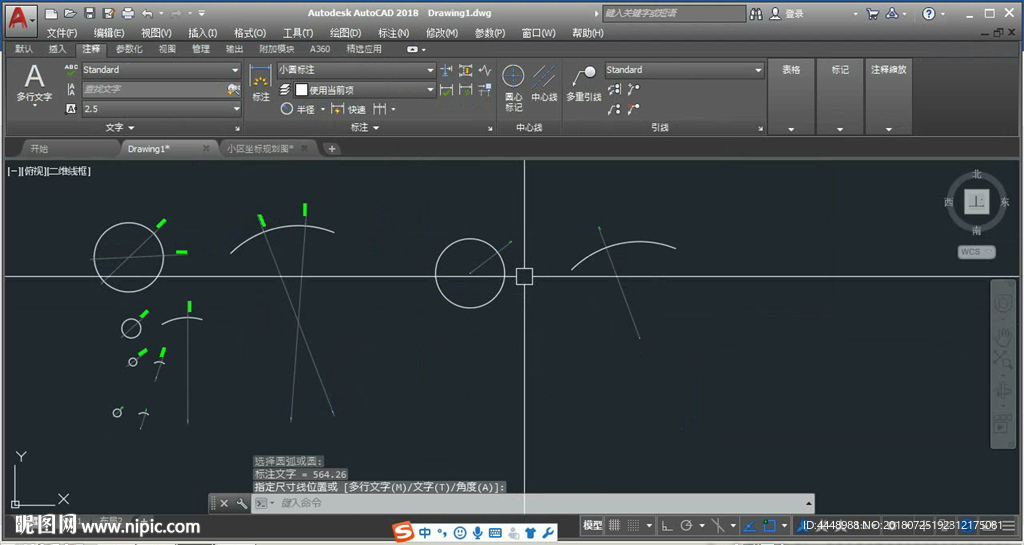The height and width of the screenshot is (545, 1024).
Task: Open the 文件(F) menu
Action: [62, 33]
